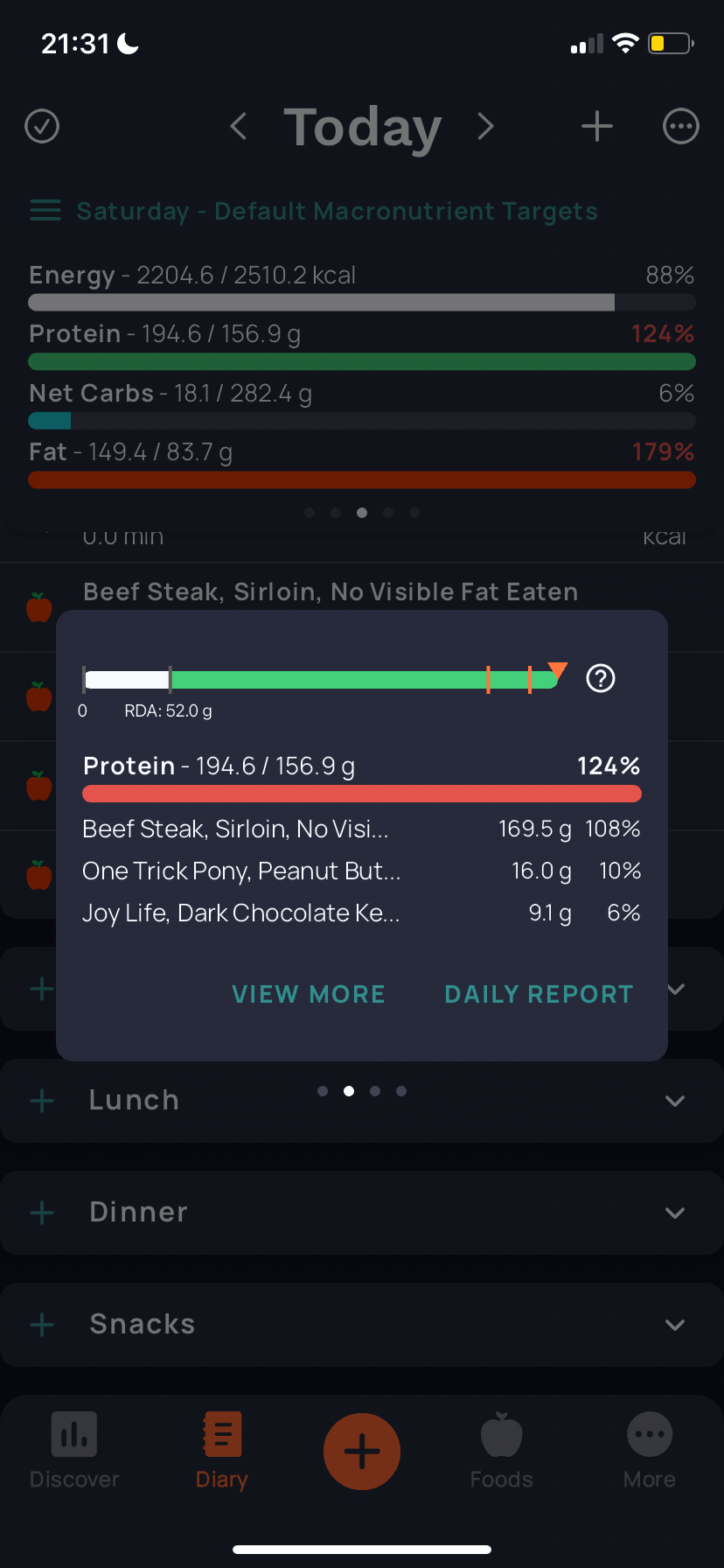
Task: Switch to the Foods tab
Action: 501,1451
